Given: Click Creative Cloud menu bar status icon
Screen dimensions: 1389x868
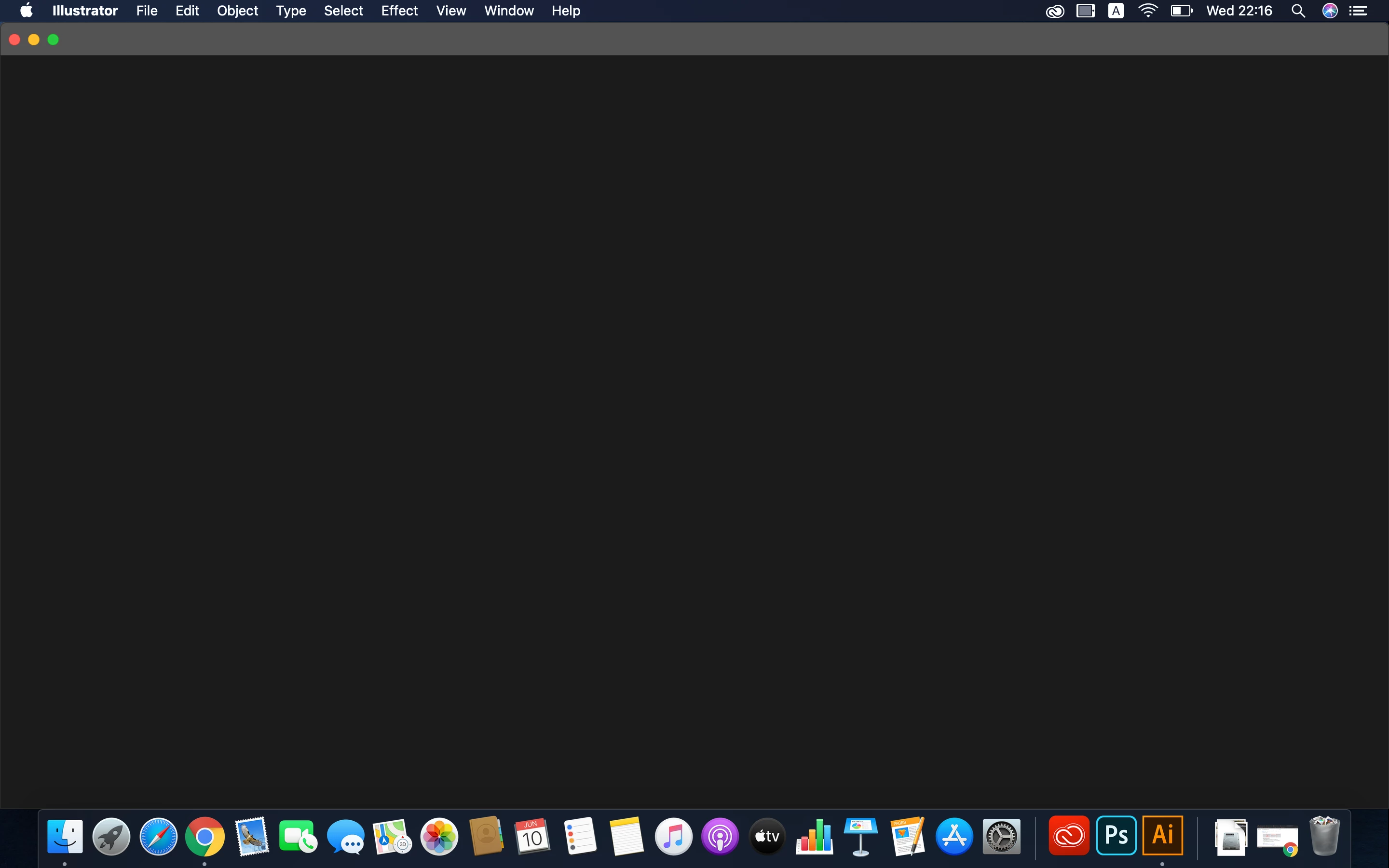Looking at the screenshot, I should pos(1055,11).
